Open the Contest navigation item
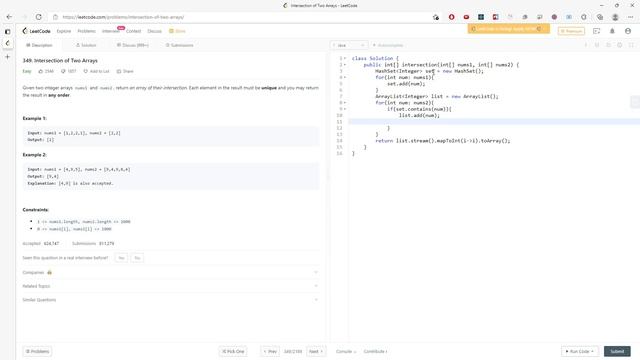 (x=133, y=31)
